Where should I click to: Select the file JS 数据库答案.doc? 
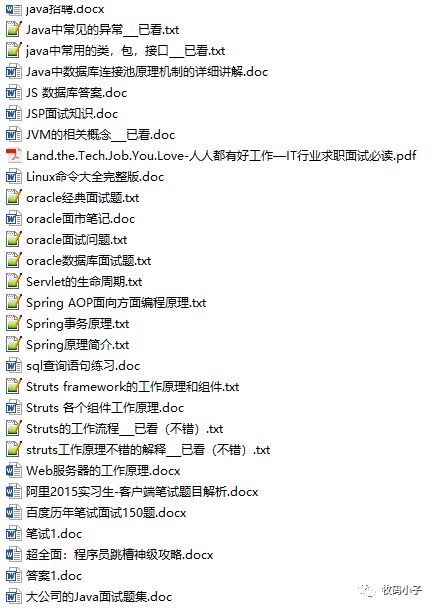pyautogui.click(x=77, y=93)
